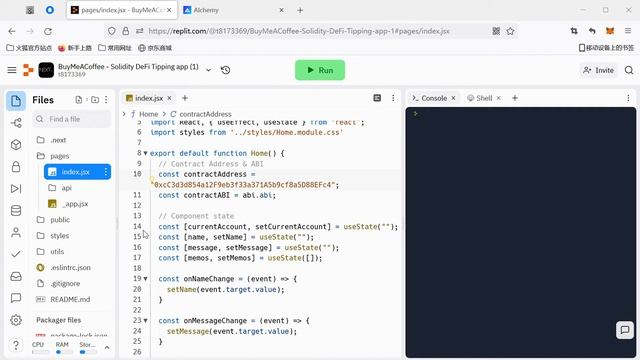Open the editor pane three-dot menu
This screenshot has height=360, width=640.
click(x=393, y=98)
